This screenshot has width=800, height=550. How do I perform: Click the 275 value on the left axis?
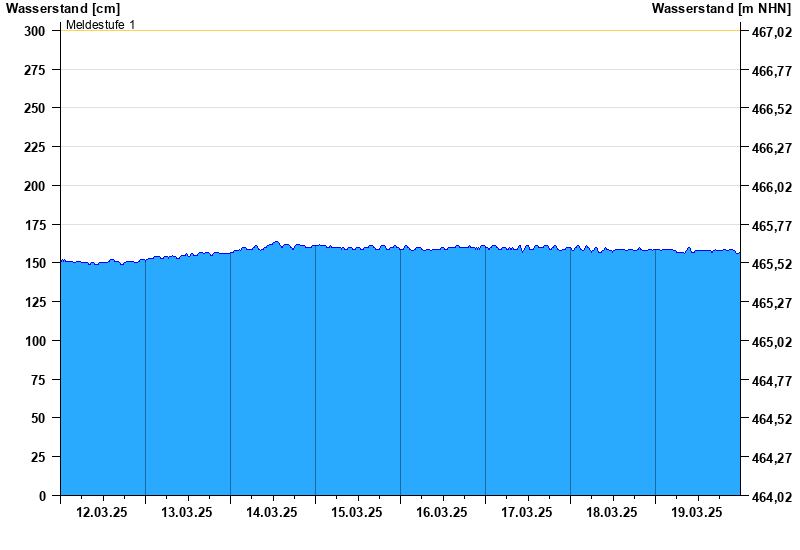tap(35, 70)
